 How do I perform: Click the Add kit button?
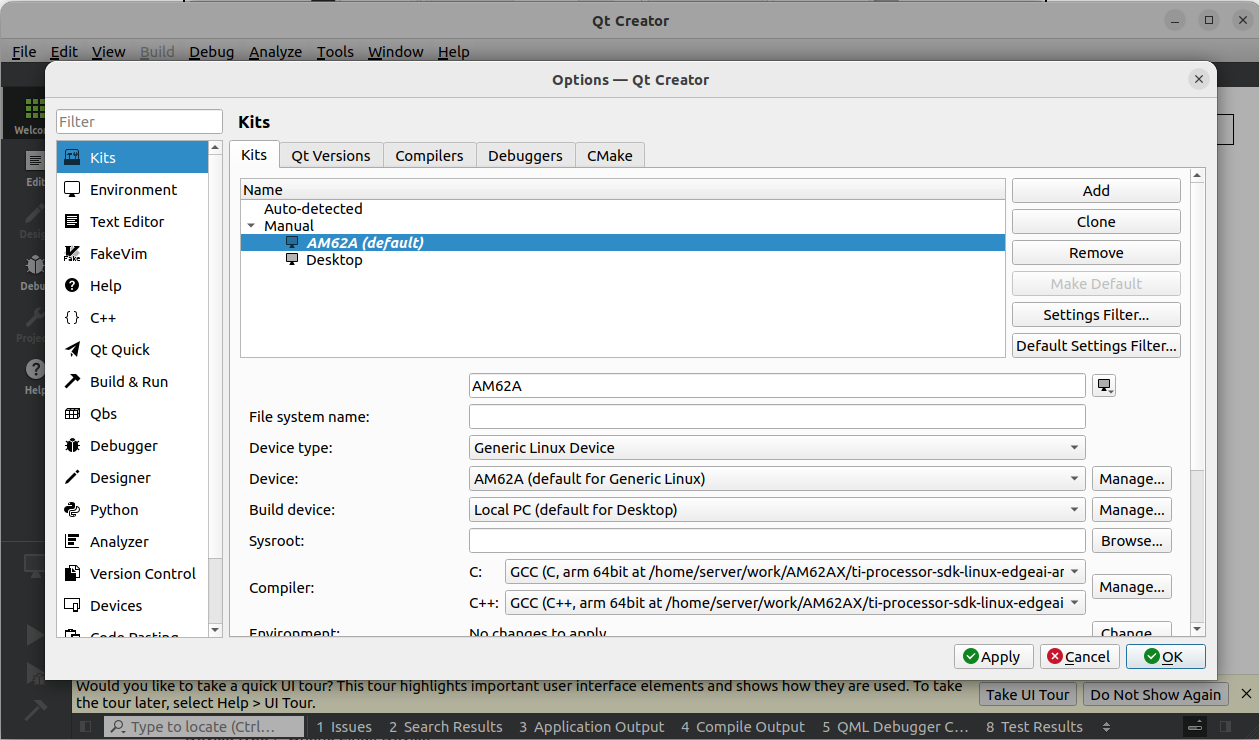pyautogui.click(x=1096, y=191)
